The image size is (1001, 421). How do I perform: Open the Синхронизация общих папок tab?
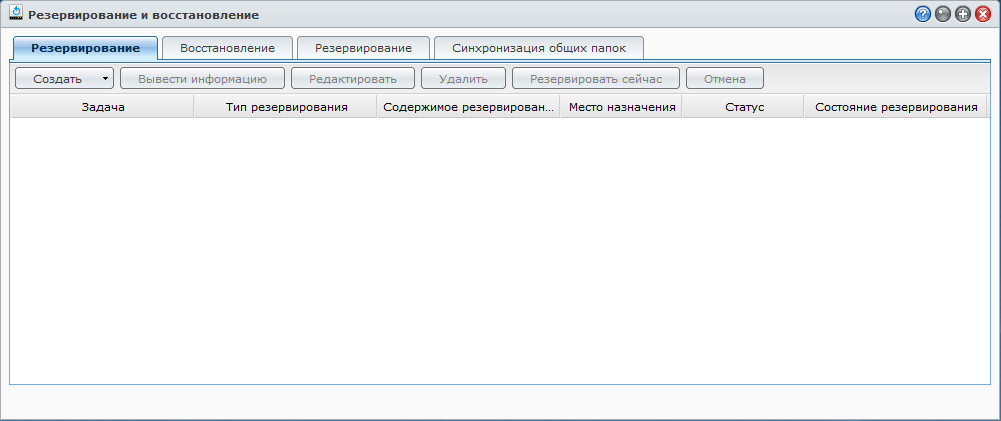coord(539,48)
